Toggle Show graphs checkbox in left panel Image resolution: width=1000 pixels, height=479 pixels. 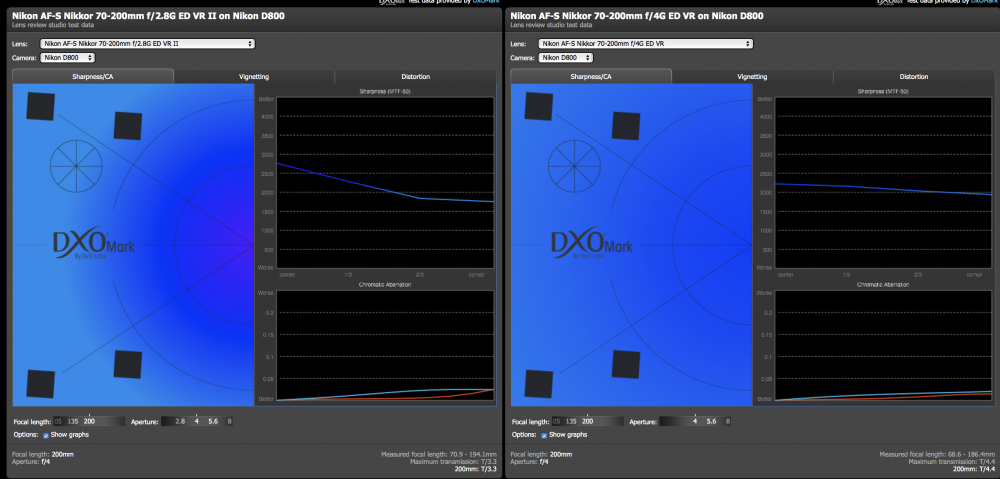[x=45, y=435]
